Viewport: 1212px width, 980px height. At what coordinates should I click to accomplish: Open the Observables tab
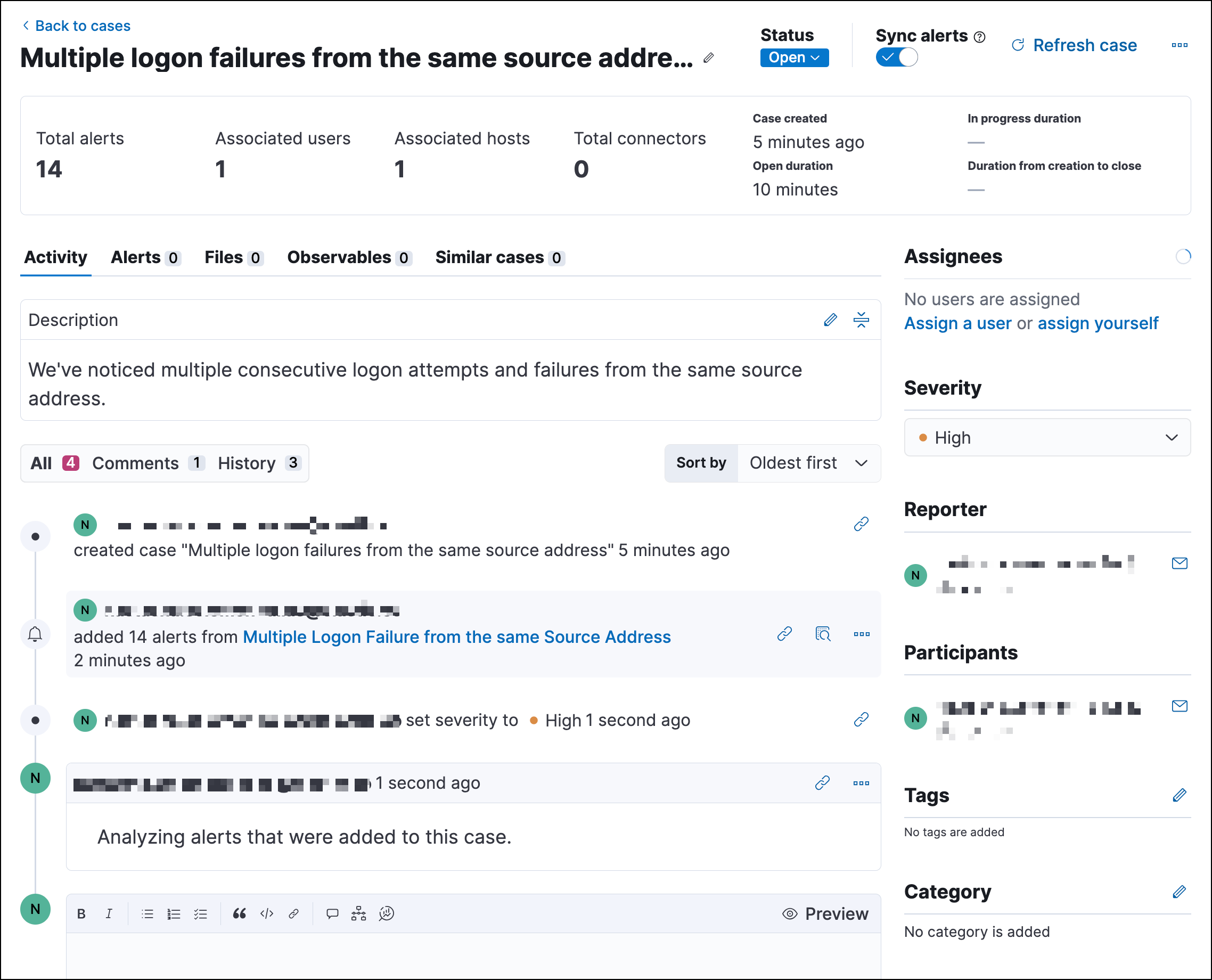click(348, 257)
